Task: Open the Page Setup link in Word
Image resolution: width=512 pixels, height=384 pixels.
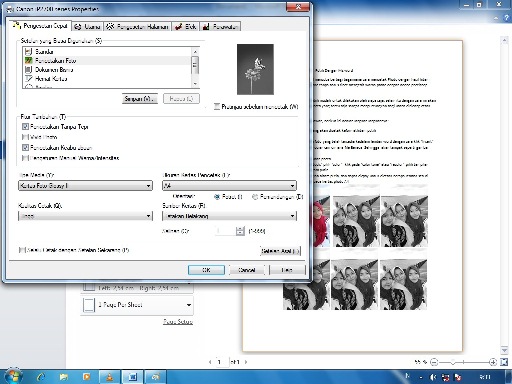Action: coord(178,322)
